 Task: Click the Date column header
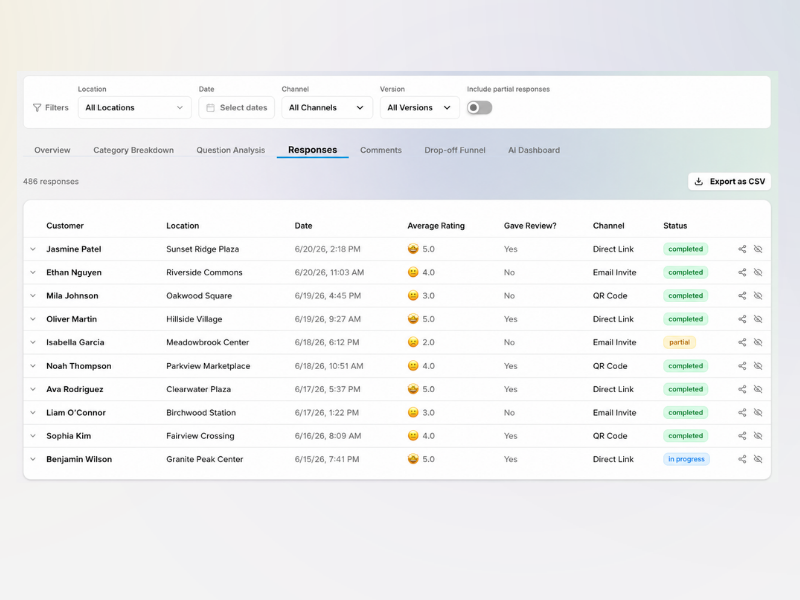pyautogui.click(x=303, y=226)
